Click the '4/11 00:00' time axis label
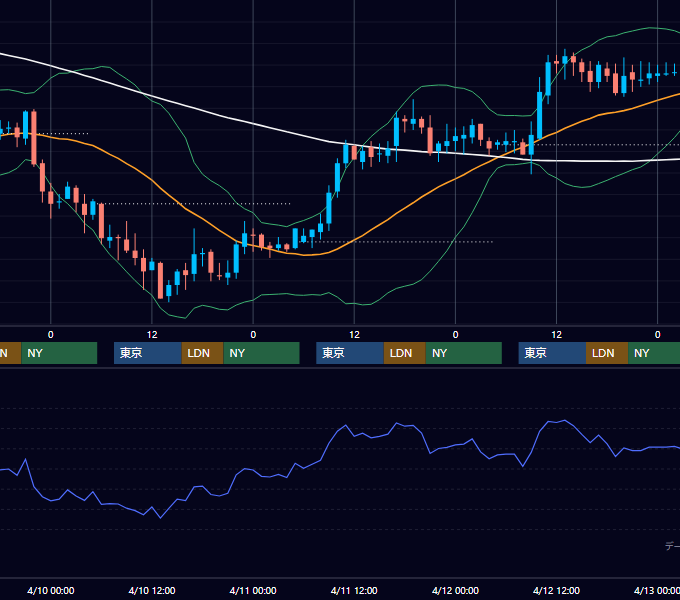 [253, 590]
